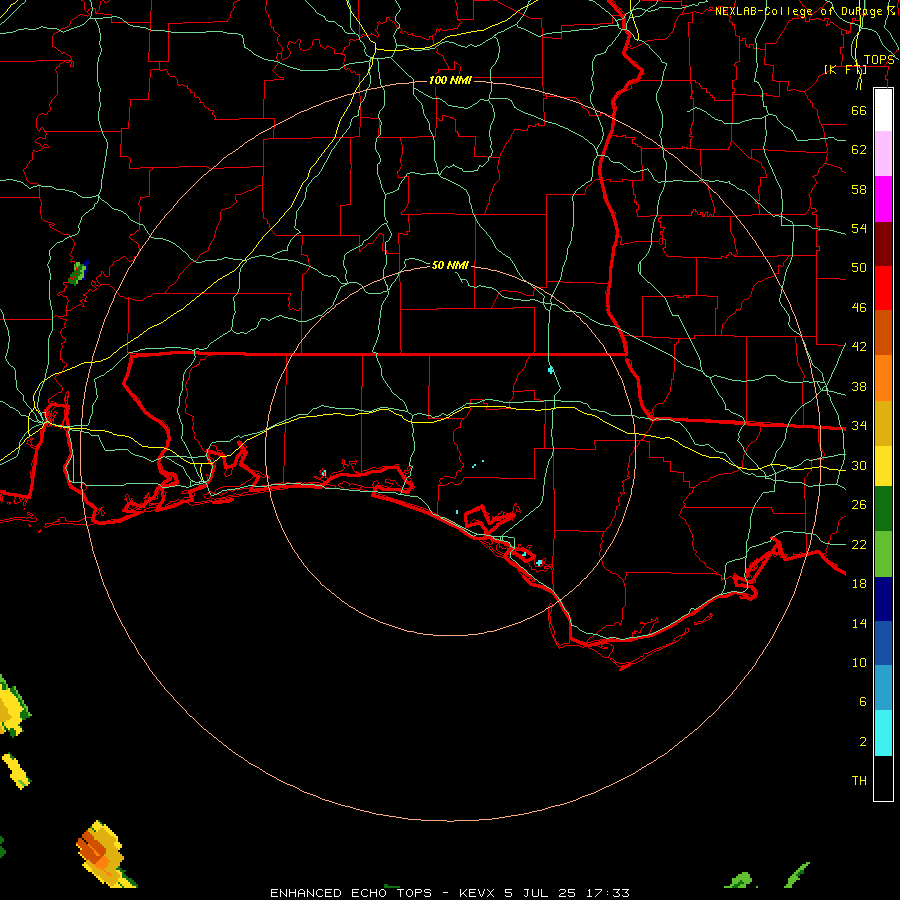The image size is (900, 900).
Task: Click legend value 10
Action: pos(859,662)
